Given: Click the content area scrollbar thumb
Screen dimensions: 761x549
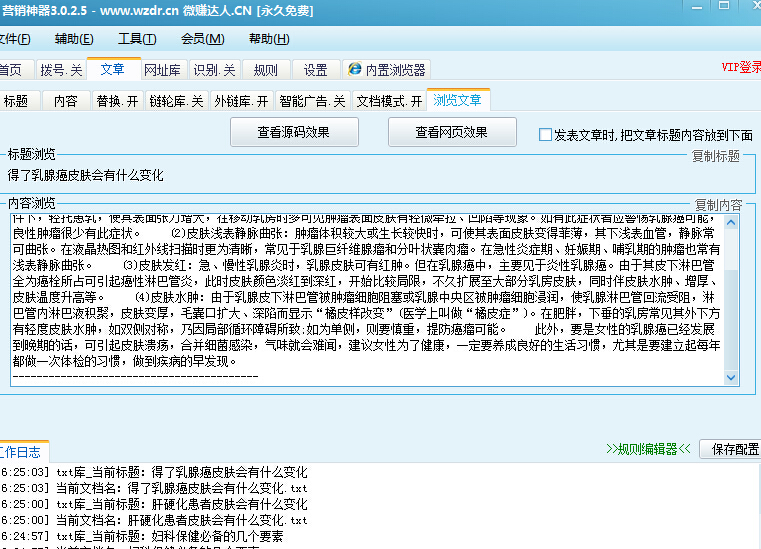Looking at the screenshot, I should 731,319.
